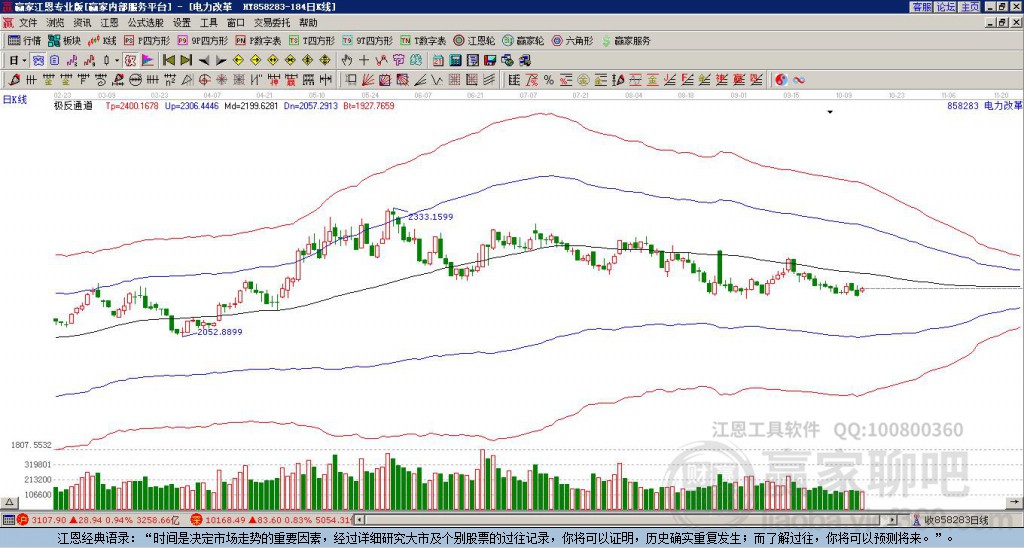Open the P数字表 tool
Viewport: 1024px width, 548px height.
tap(258, 40)
